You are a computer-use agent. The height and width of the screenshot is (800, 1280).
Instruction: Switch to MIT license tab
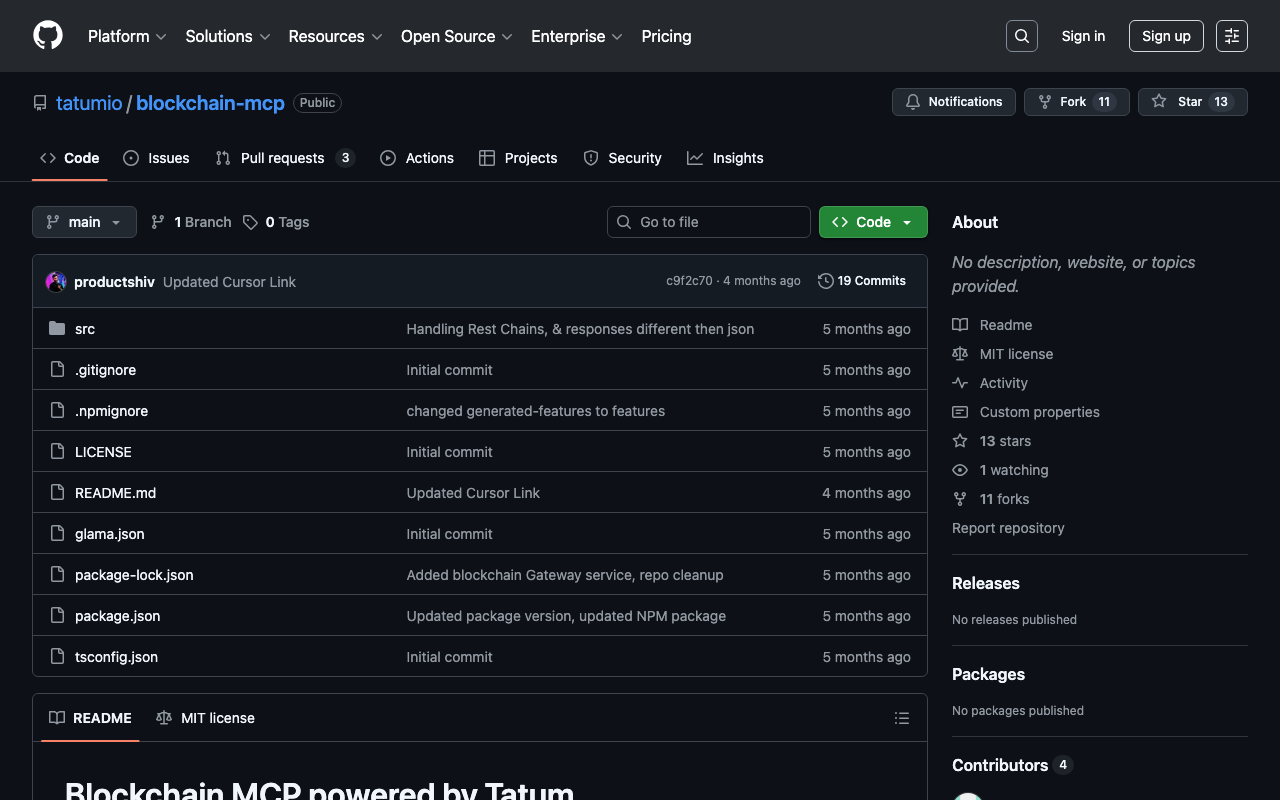click(x=206, y=718)
